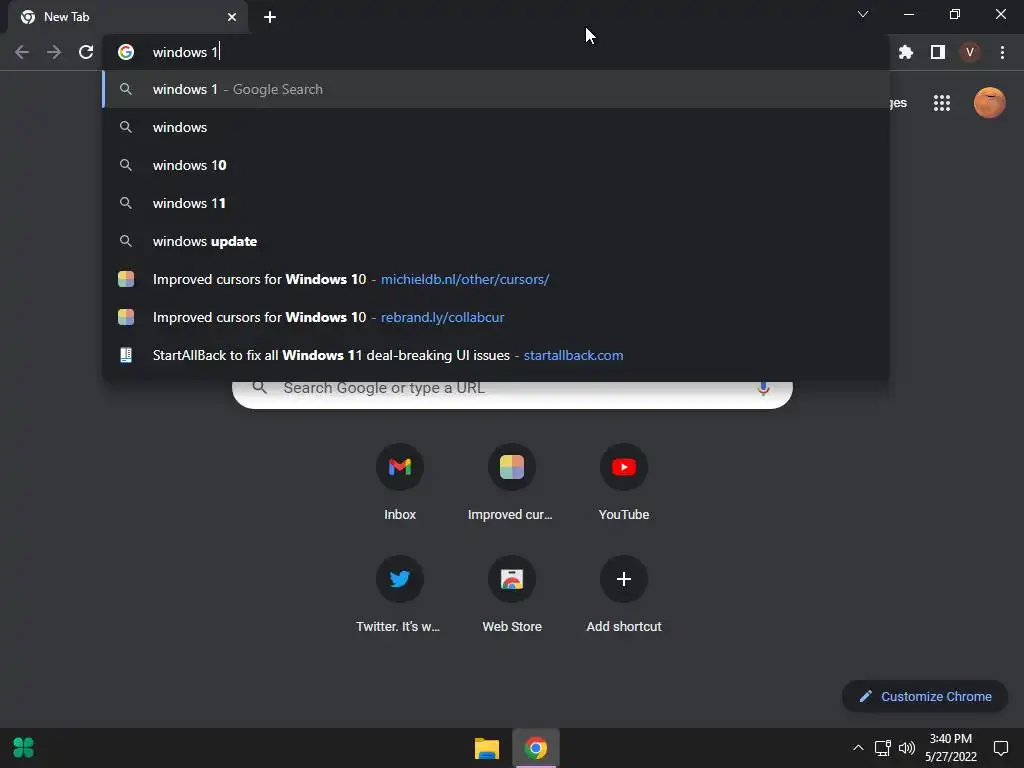The width and height of the screenshot is (1024, 768).
Task: Close the New Tab tab
Action: (232, 17)
